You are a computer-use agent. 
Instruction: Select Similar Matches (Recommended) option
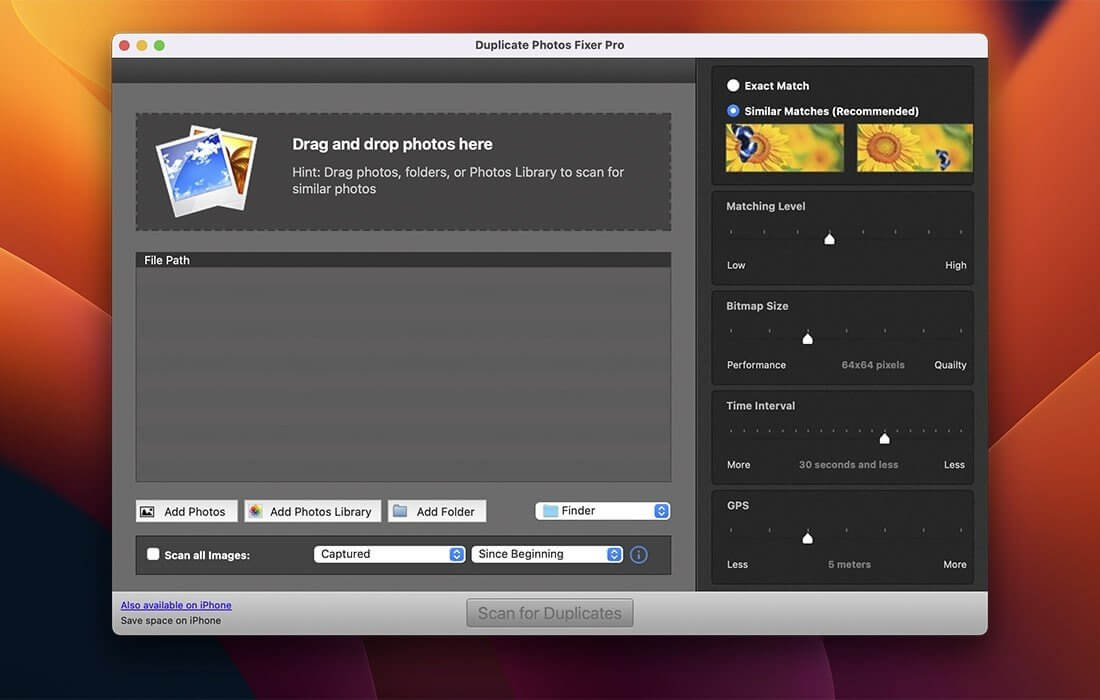(x=732, y=111)
